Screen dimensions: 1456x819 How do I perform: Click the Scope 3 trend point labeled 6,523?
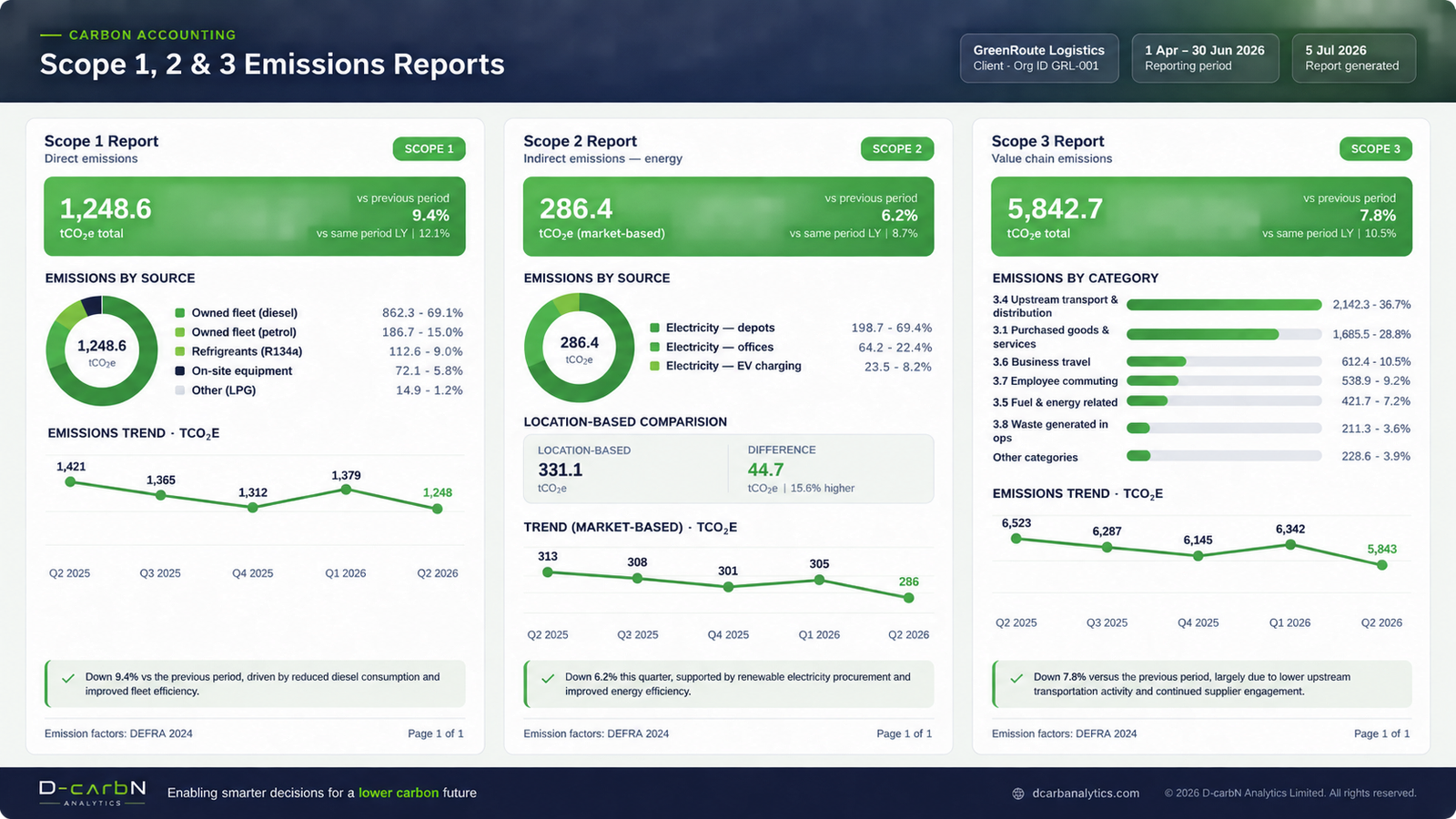1016,539
